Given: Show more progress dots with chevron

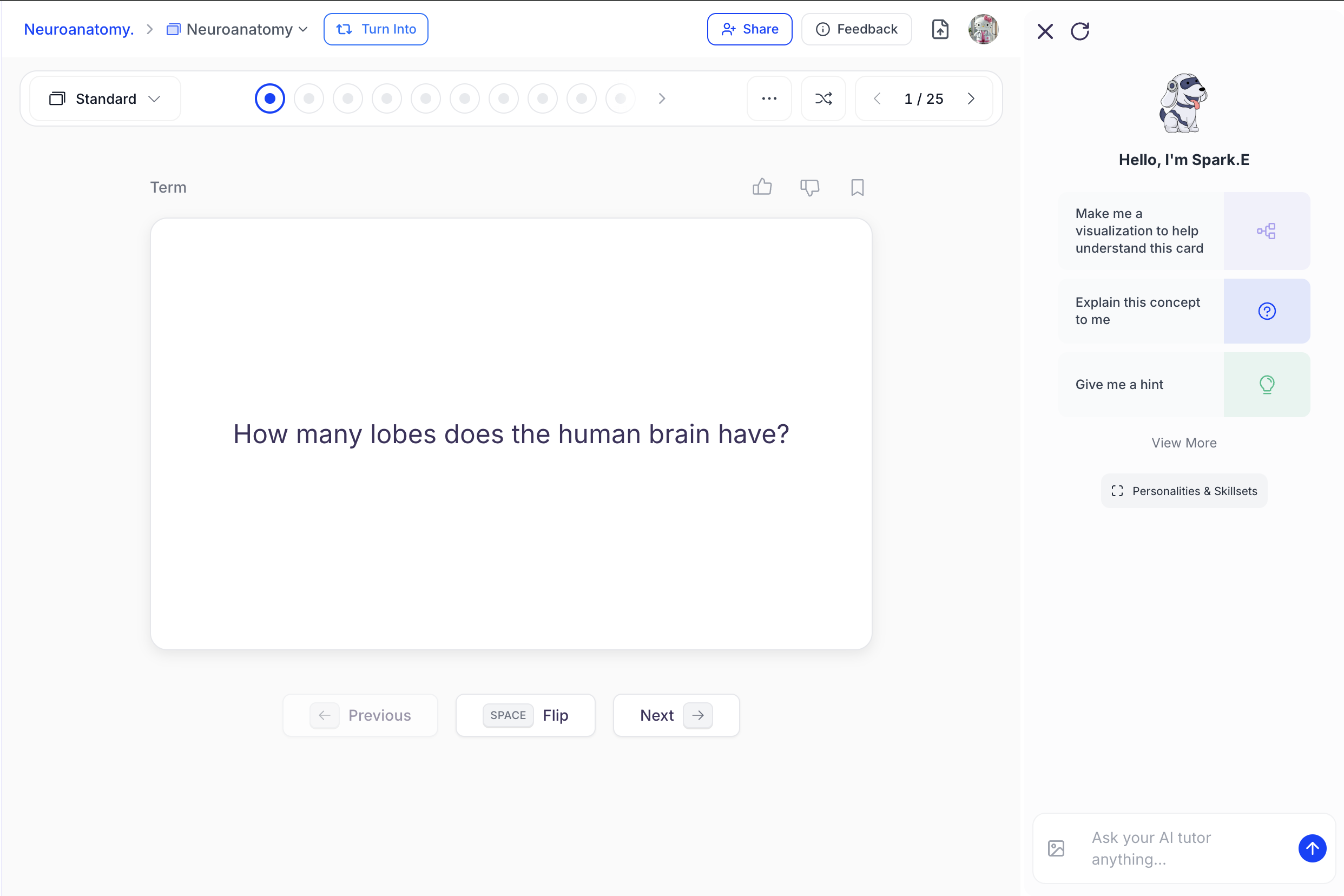Looking at the screenshot, I should (662, 99).
